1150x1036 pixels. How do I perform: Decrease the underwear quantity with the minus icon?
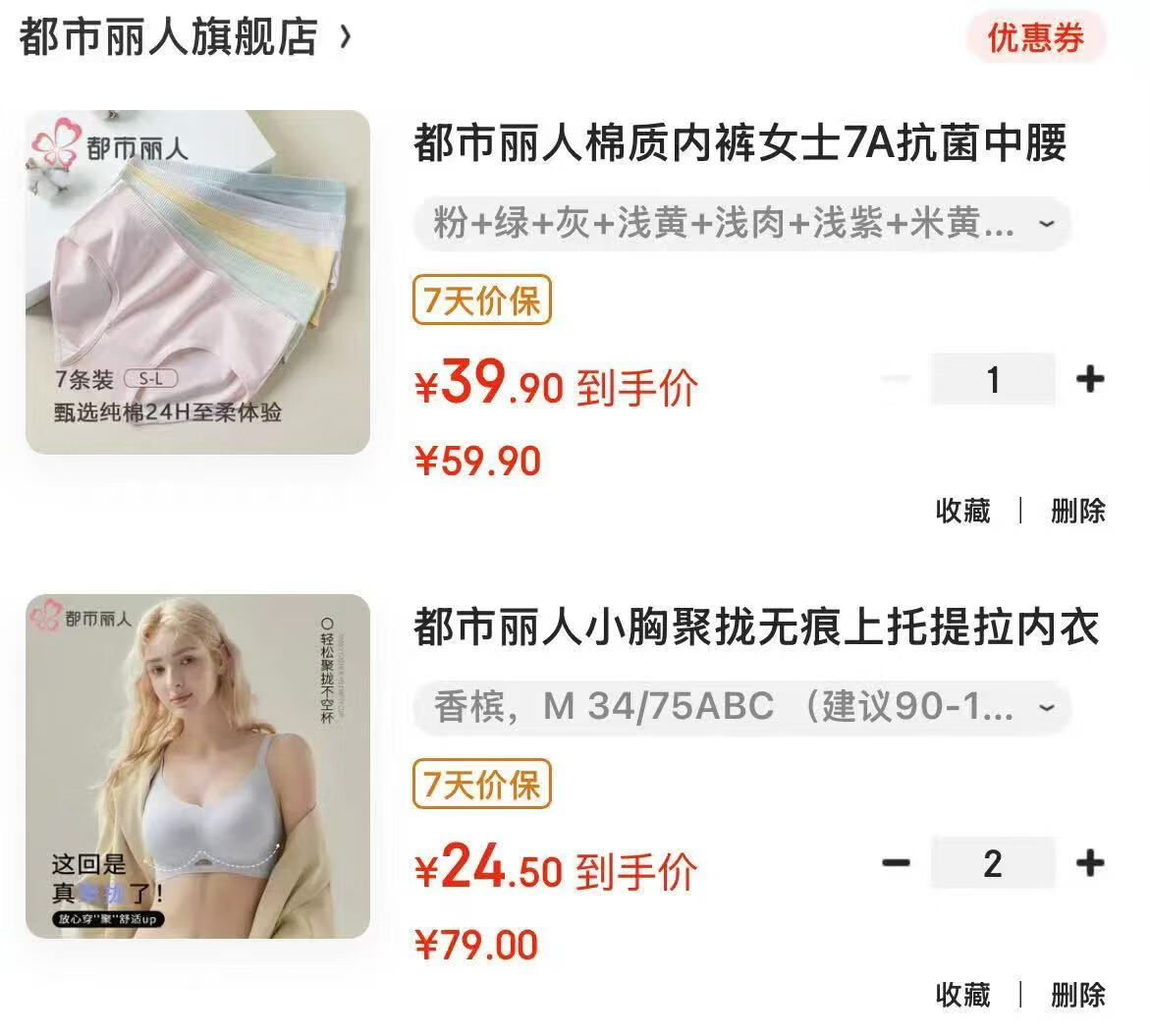click(897, 379)
